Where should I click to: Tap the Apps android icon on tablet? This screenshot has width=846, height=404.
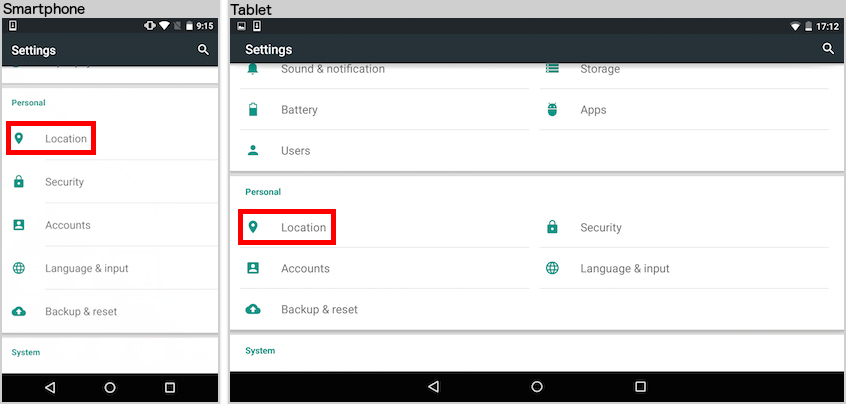point(552,109)
